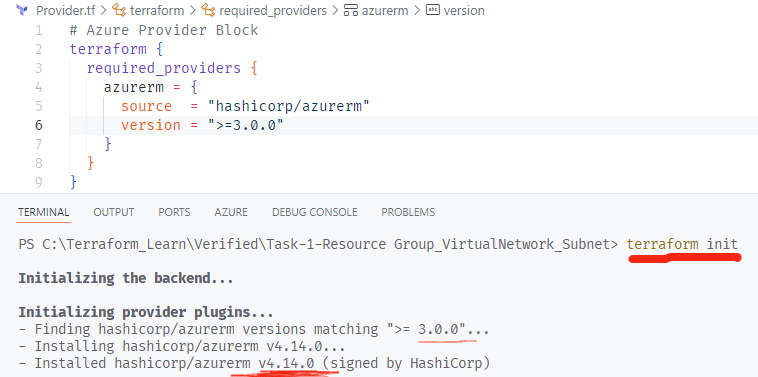Switch to the DEBUG CONSOLE tab

pos(315,212)
